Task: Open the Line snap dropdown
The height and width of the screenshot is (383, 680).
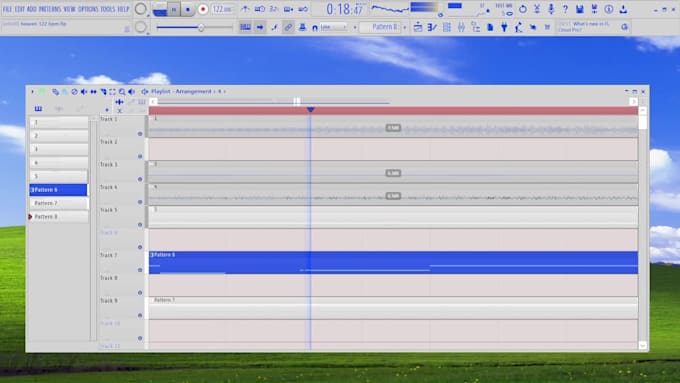Action: tap(333, 27)
